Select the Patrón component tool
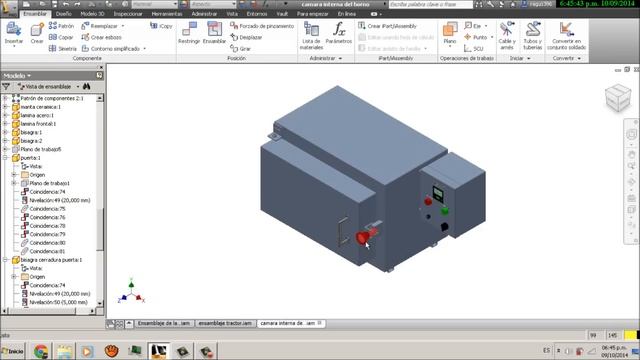The image size is (640, 360). coord(61,26)
